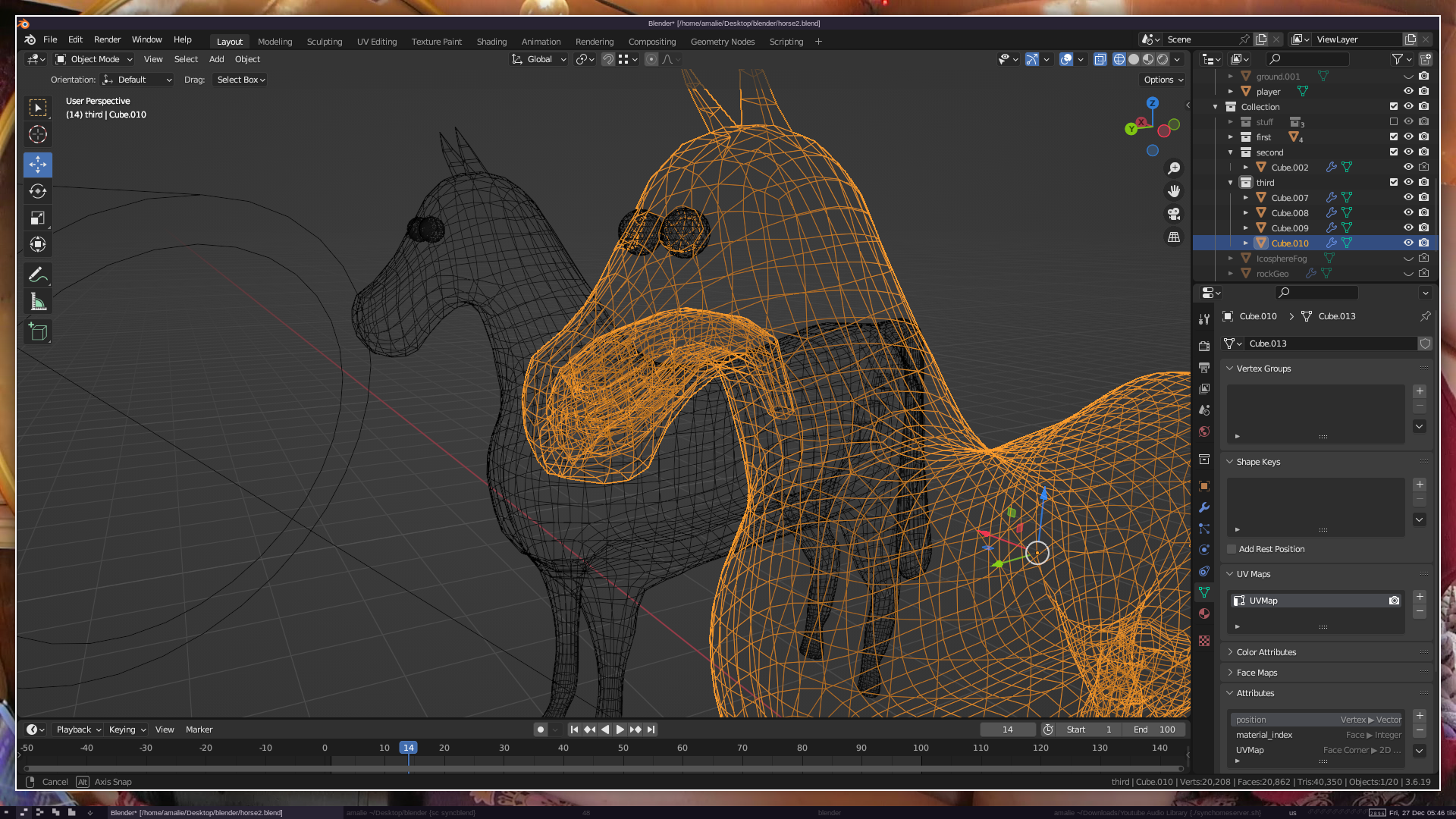Open Modifier properties wrench tab
This screenshot has height=819, width=1456.
(1204, 507)
